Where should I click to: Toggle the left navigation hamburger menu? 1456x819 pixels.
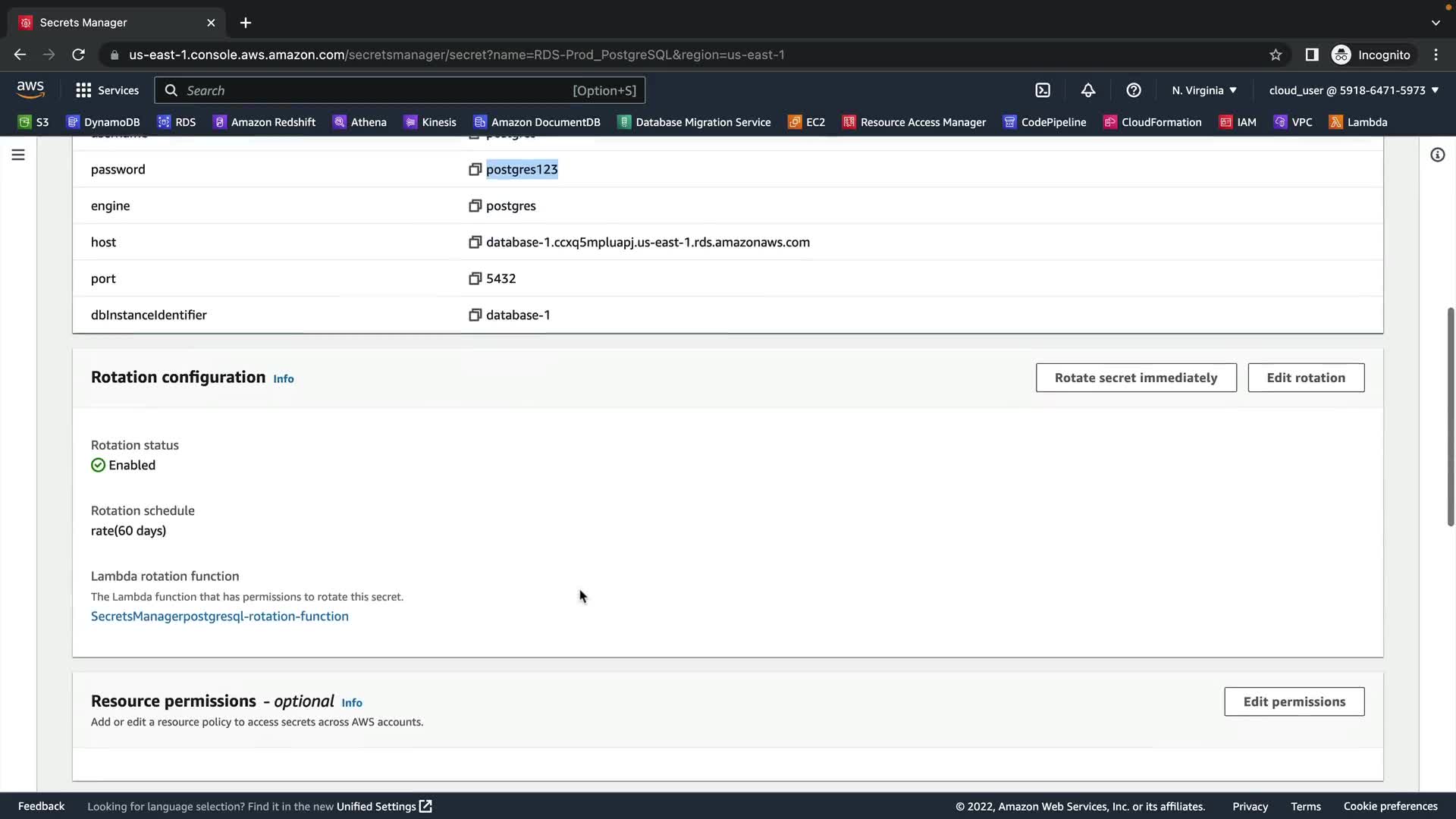coord(18,155)
